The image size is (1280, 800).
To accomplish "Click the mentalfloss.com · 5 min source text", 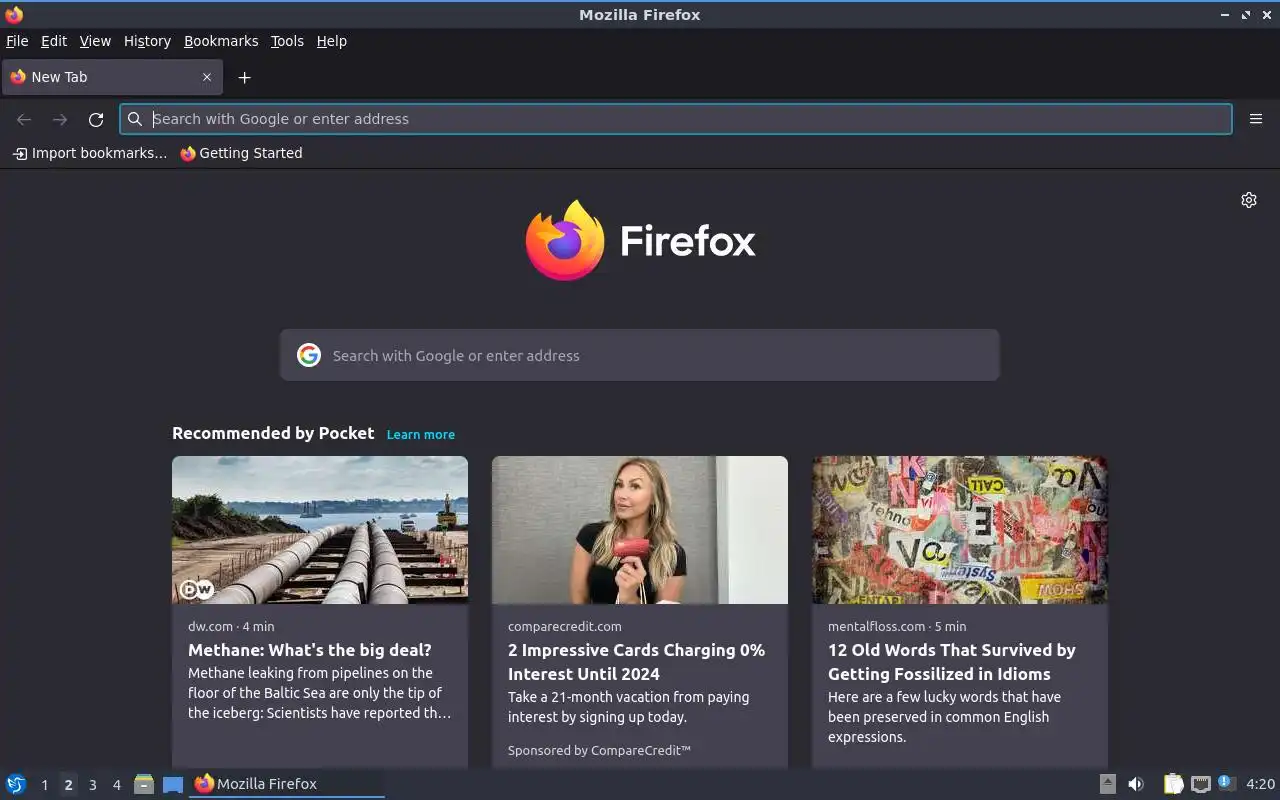I will click(897, 626).
